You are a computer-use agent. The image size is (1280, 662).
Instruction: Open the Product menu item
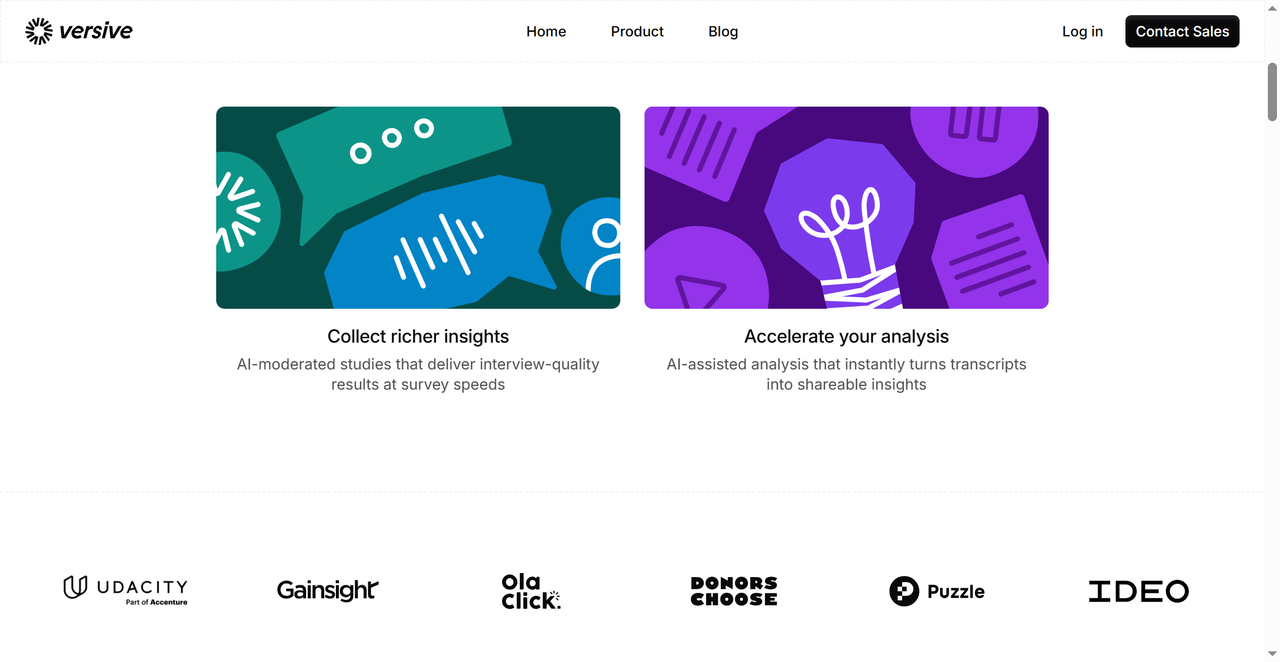[x=637, y=31]
